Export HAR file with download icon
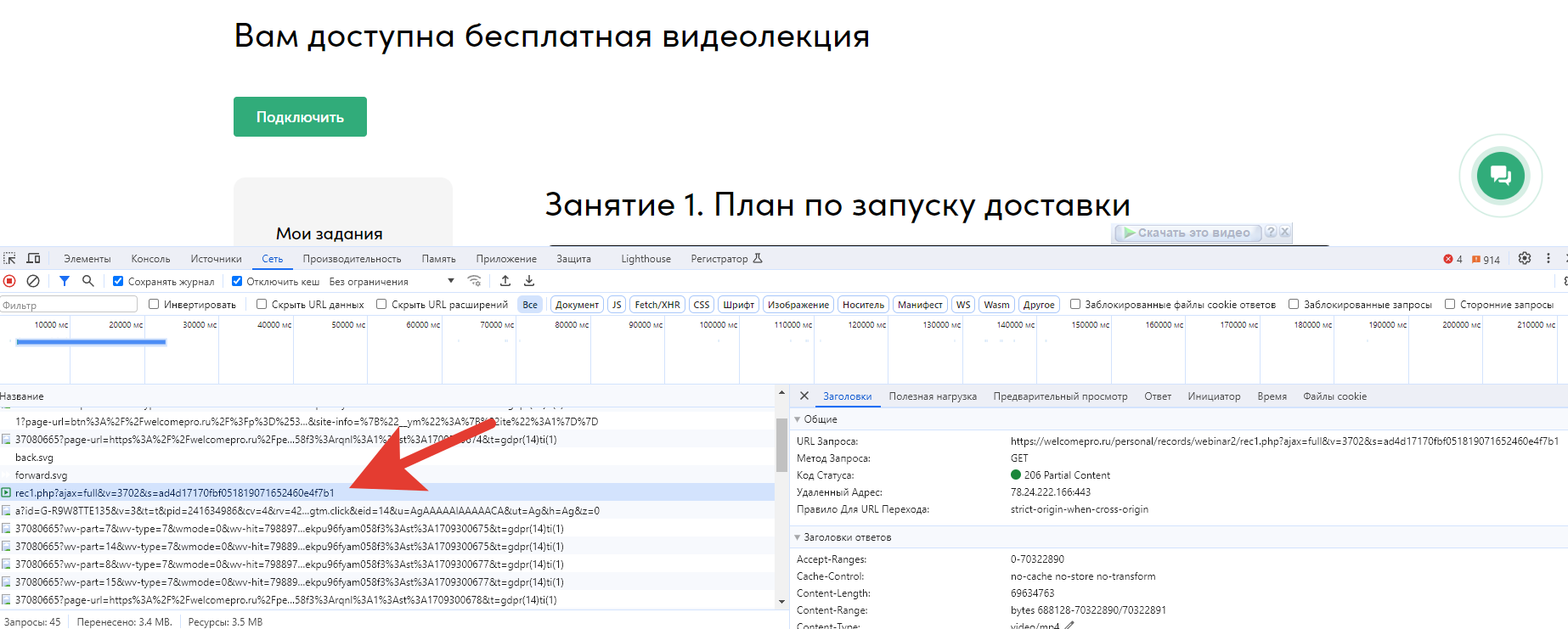Viewport: 1568px width, 629px height. click(529, 281)
